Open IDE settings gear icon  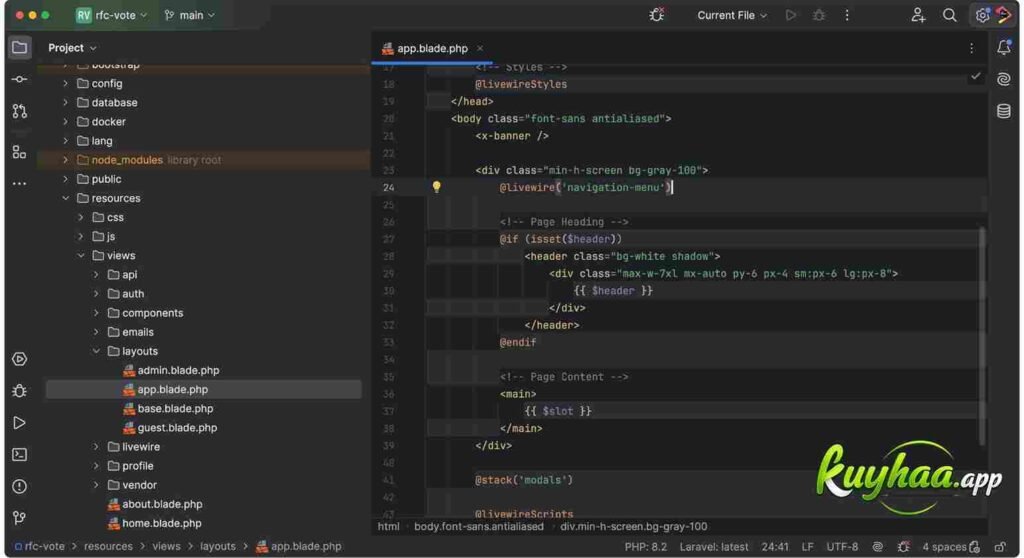[x=982, y=15]
